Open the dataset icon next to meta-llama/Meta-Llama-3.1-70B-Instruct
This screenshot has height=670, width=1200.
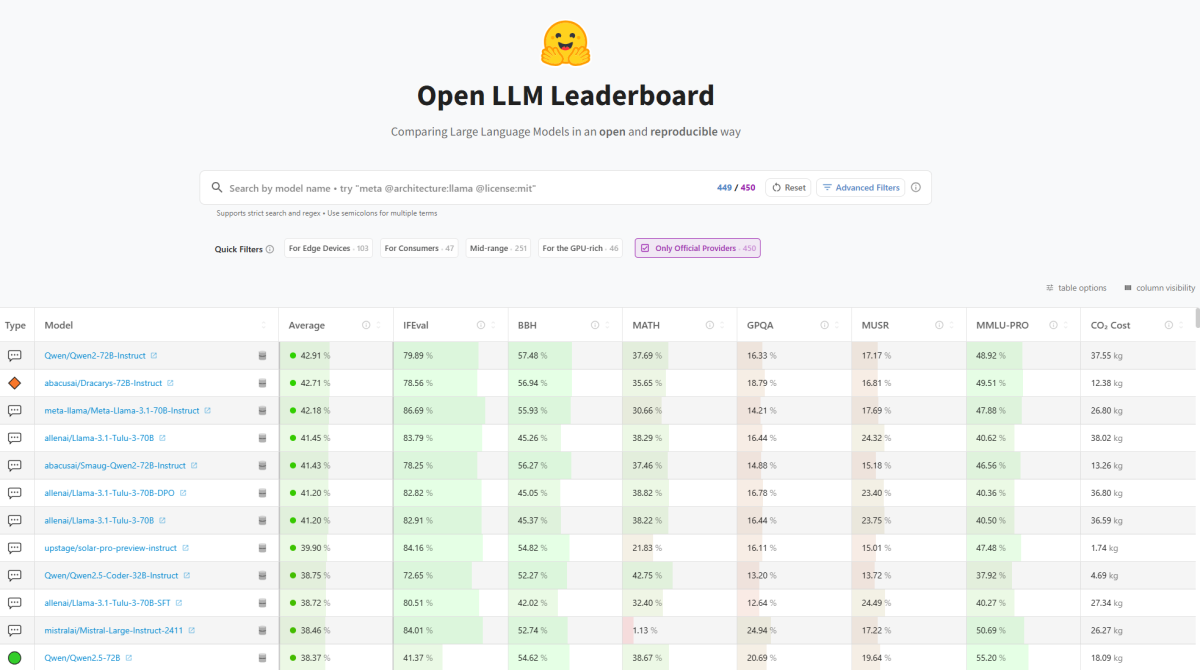pos(261,410)
